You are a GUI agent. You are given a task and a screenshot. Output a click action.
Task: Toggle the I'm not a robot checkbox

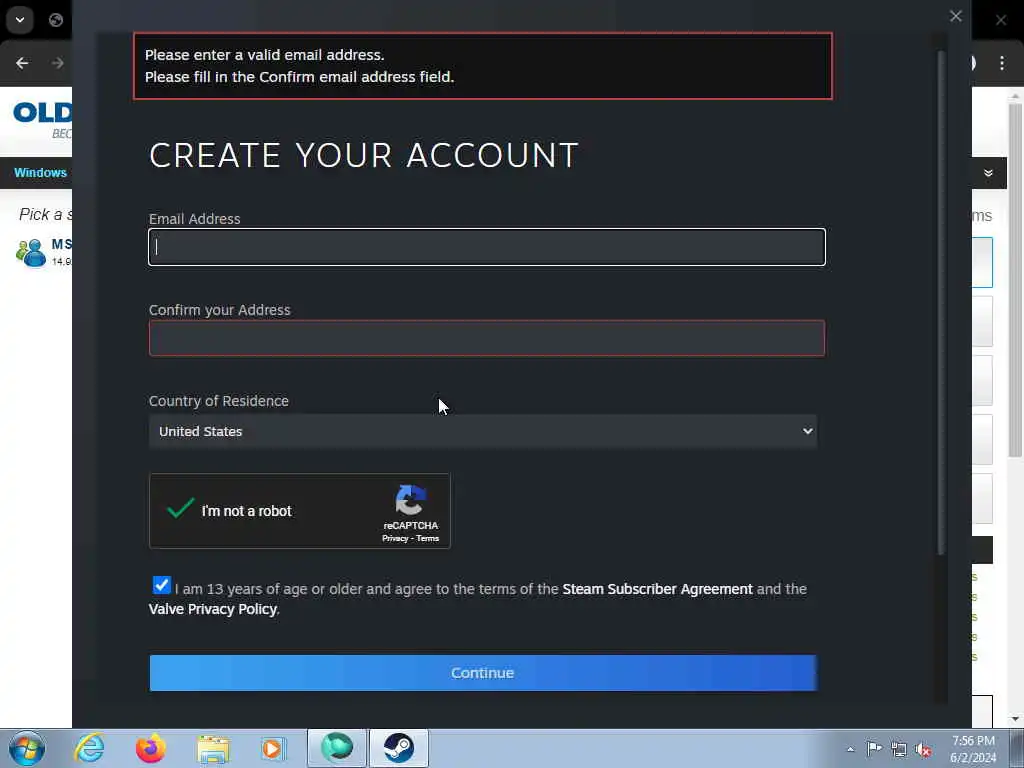click(180, 509)
